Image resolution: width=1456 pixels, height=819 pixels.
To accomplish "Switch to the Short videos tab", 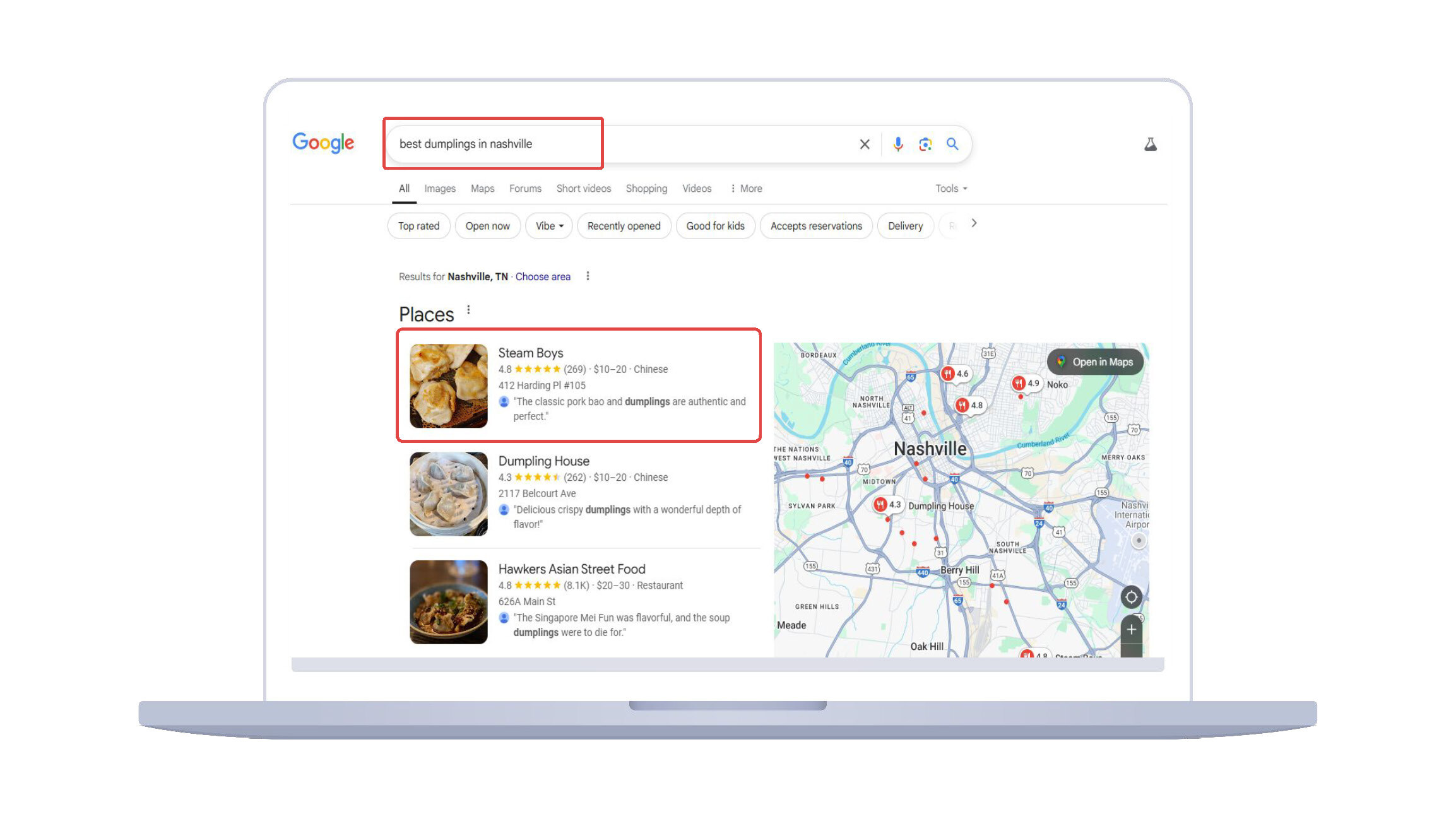I will click(x=584, y=189).
